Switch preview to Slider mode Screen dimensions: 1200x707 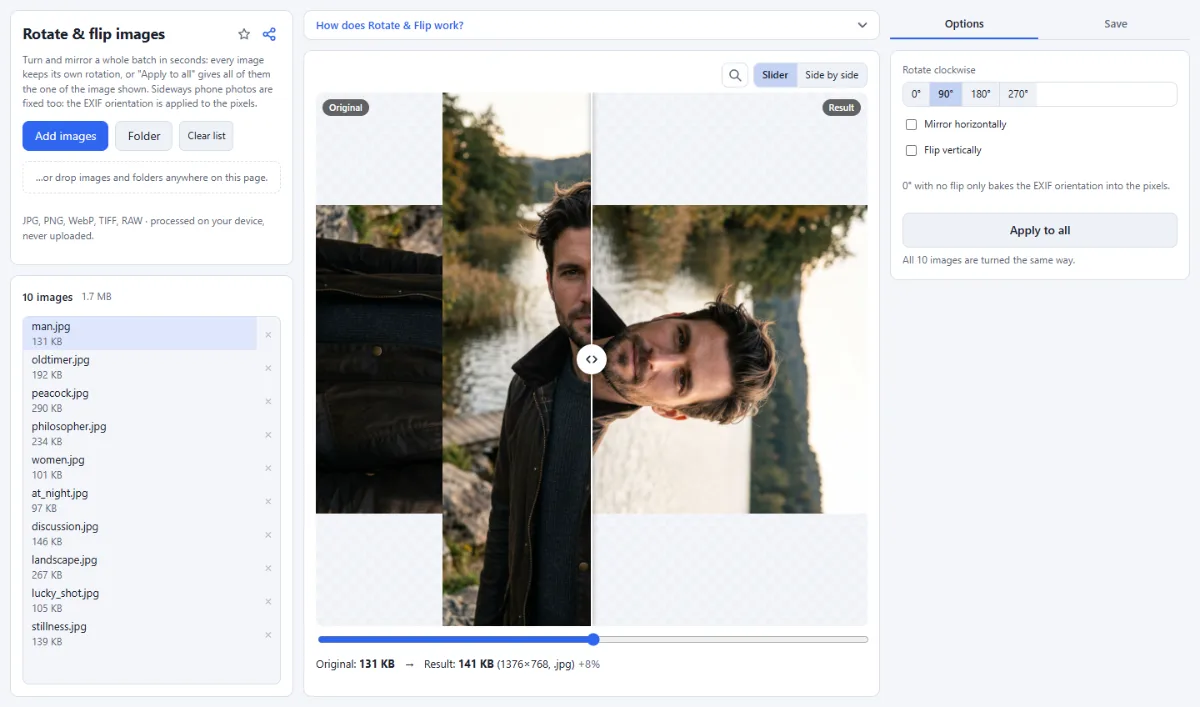775,75
